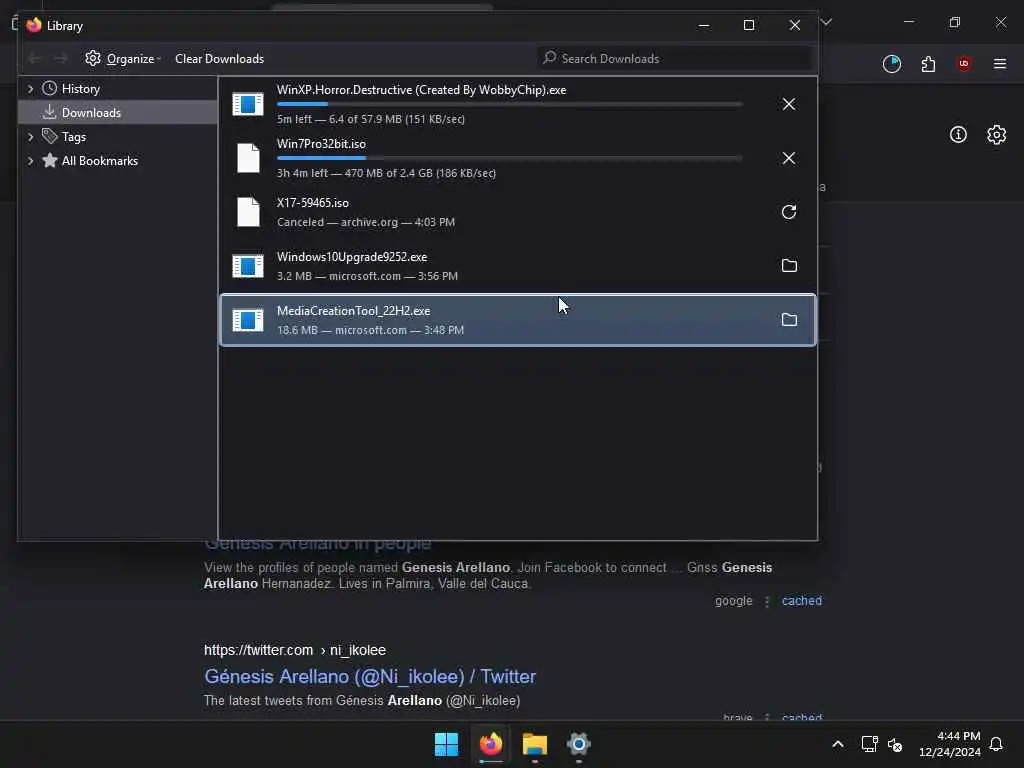Image resolution: width=1024 pixels, height=768 pixels.
Task: Click the cached link beside google
Action: [x=802, y=601]
